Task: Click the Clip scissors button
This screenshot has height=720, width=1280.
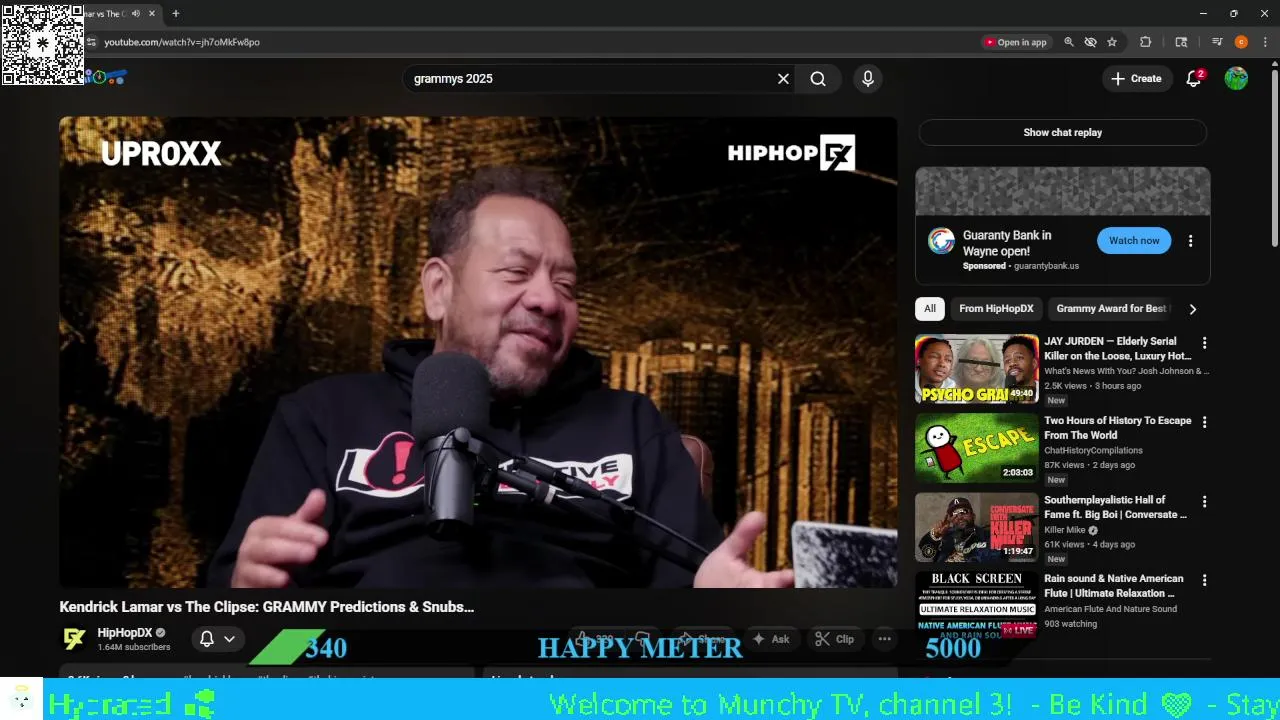Action: [834, 639]
